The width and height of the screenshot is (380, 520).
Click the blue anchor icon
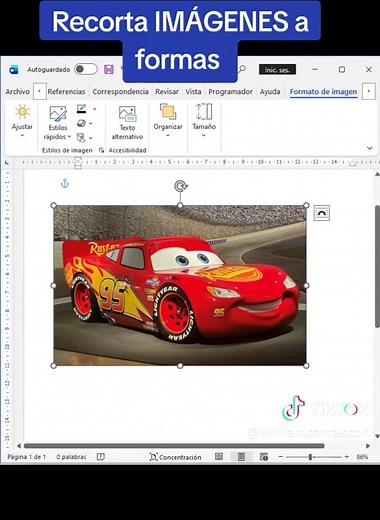(x=65, y=183)
